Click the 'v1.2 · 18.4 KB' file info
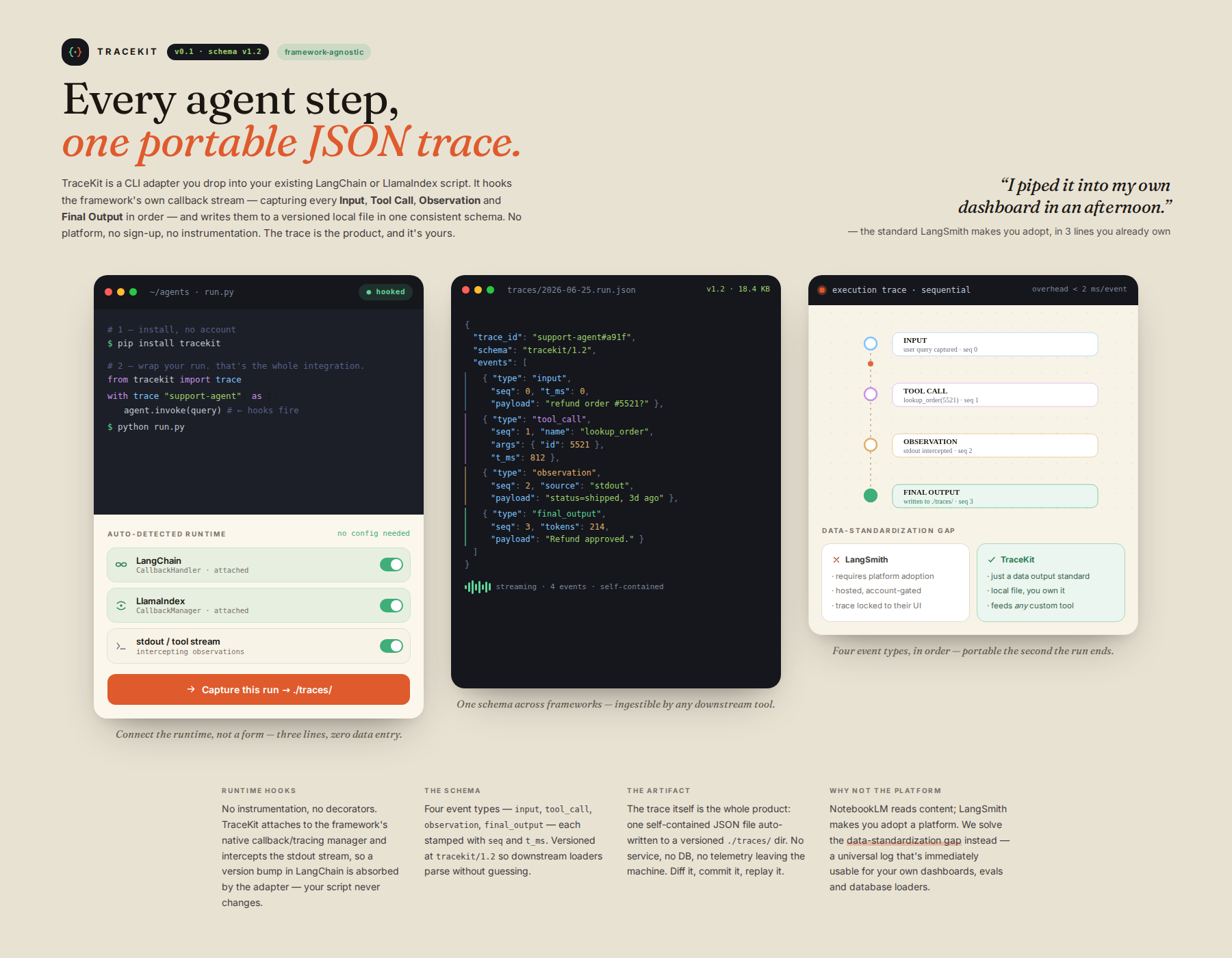This screenshot has height=958, width=1232. pyautogui.click(x=738, y=289)
